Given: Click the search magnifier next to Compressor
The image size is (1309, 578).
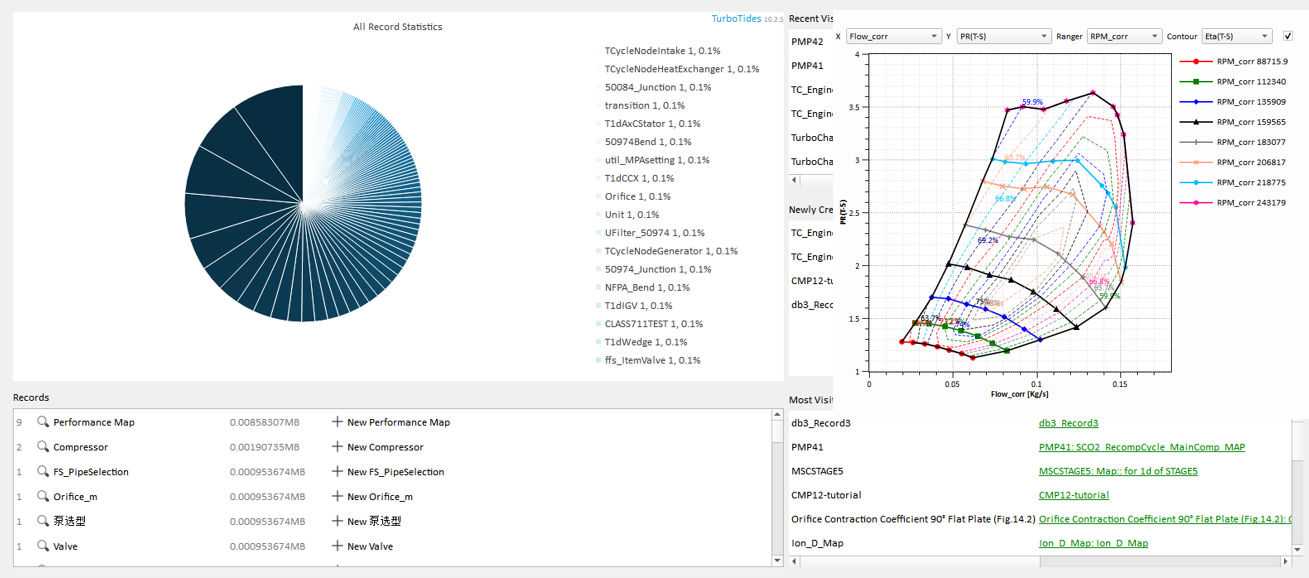Looking at the screenshot, I should coord(42,446).
